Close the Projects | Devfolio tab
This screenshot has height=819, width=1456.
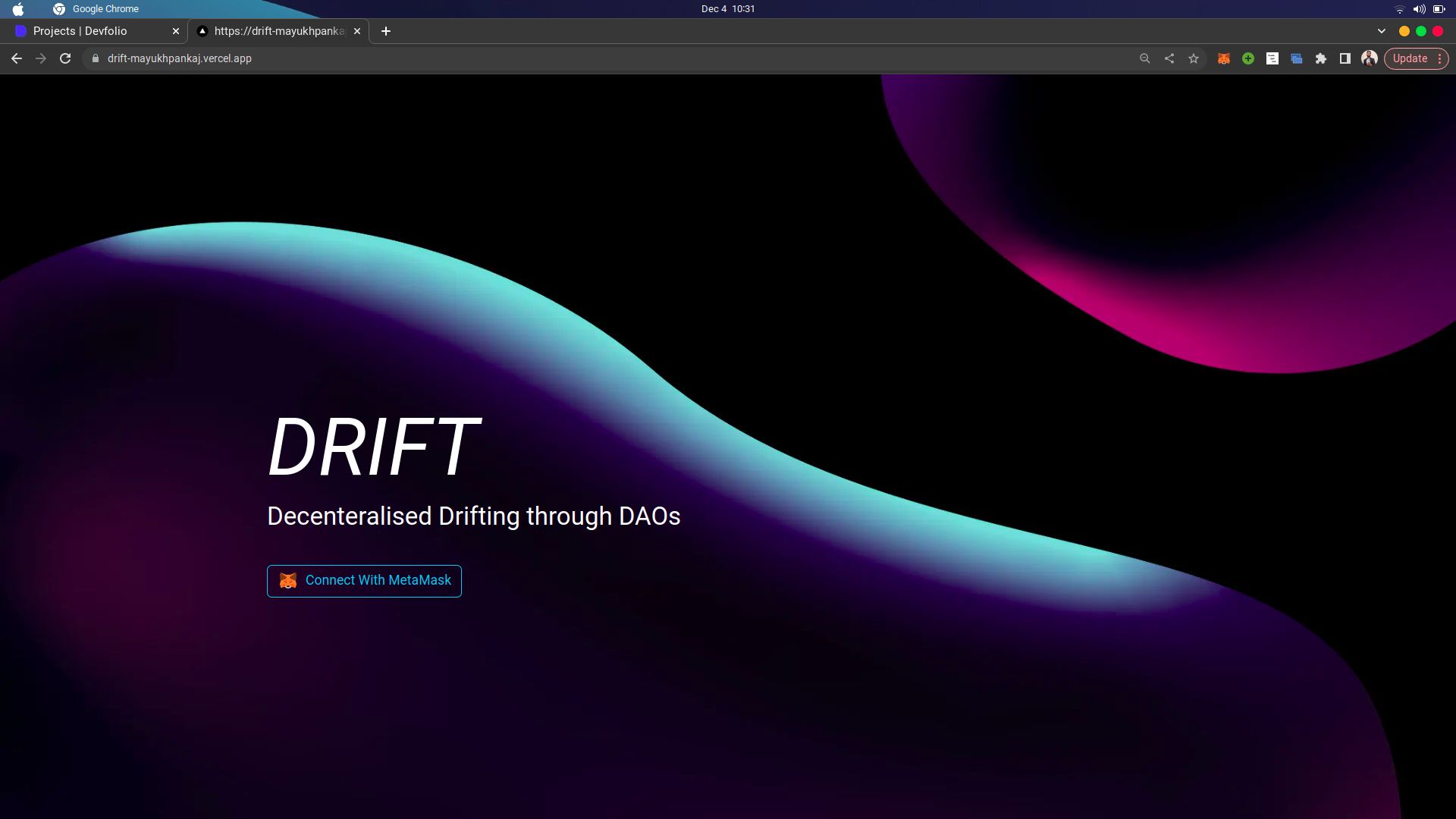coord(176,31)
